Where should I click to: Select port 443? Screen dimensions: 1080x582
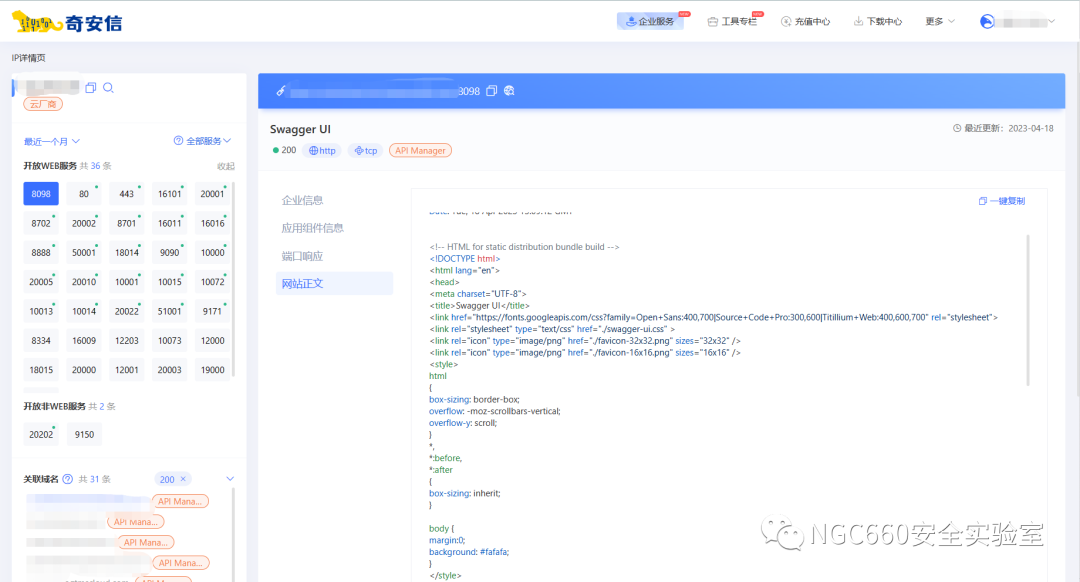point(127,194)
